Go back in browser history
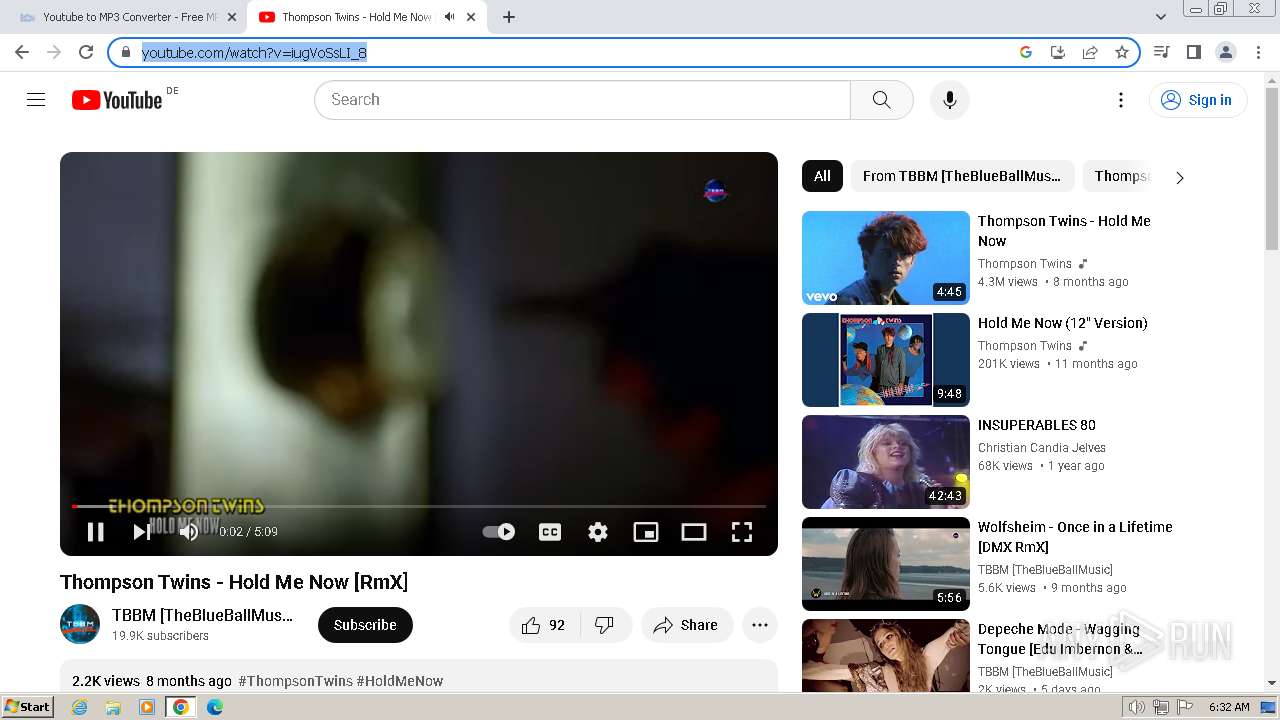1280x720 pixels. click(x=22, y=52)
